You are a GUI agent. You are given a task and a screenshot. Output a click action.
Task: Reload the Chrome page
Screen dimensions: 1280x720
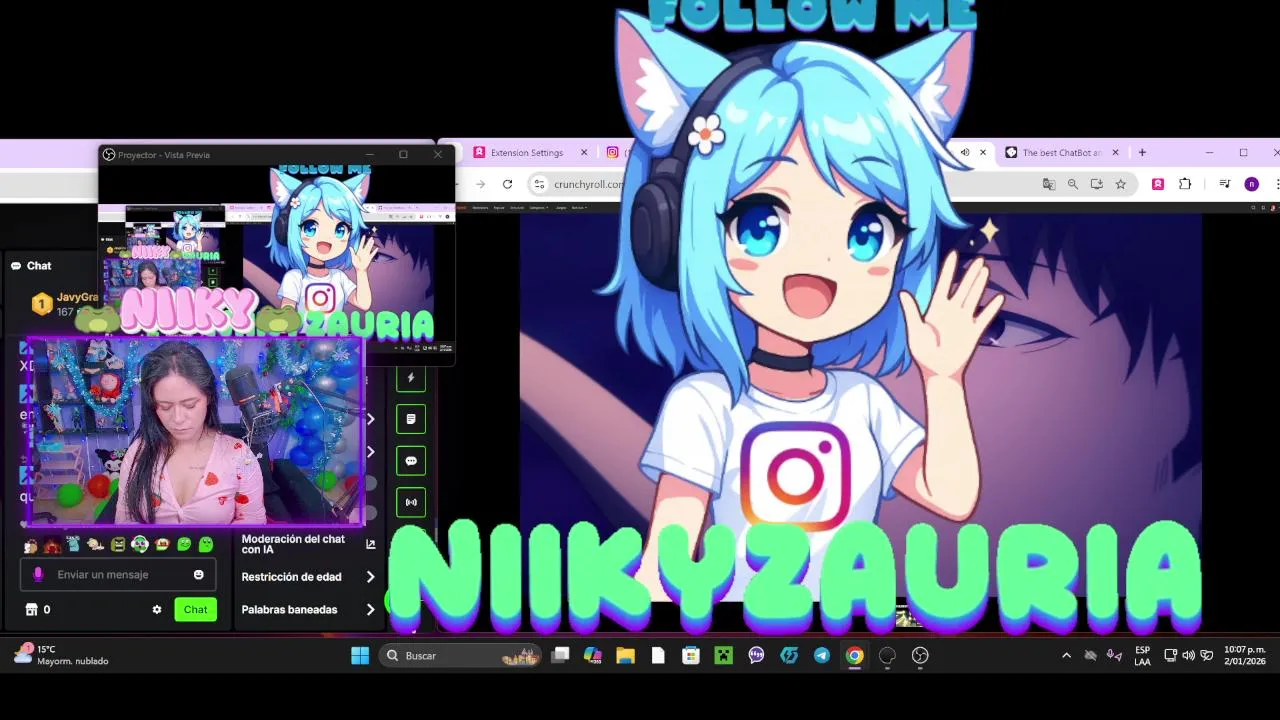click(x=507, y=184)
